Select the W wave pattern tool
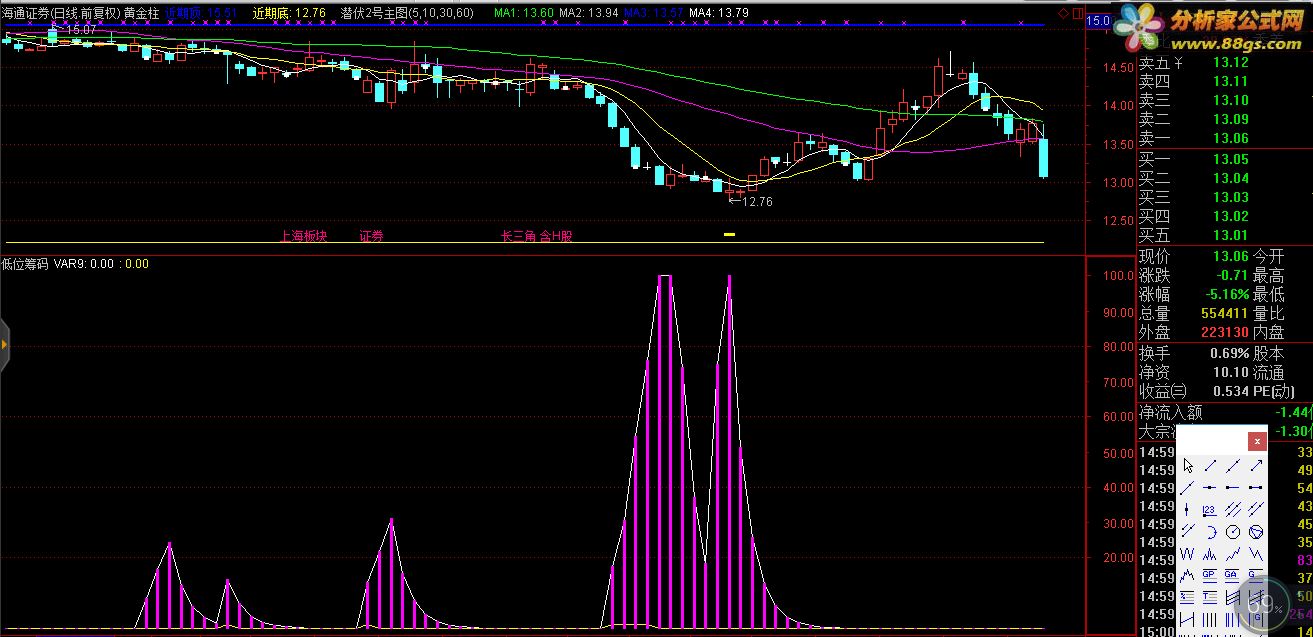 pyautogui.click(x=1187, y=553)
